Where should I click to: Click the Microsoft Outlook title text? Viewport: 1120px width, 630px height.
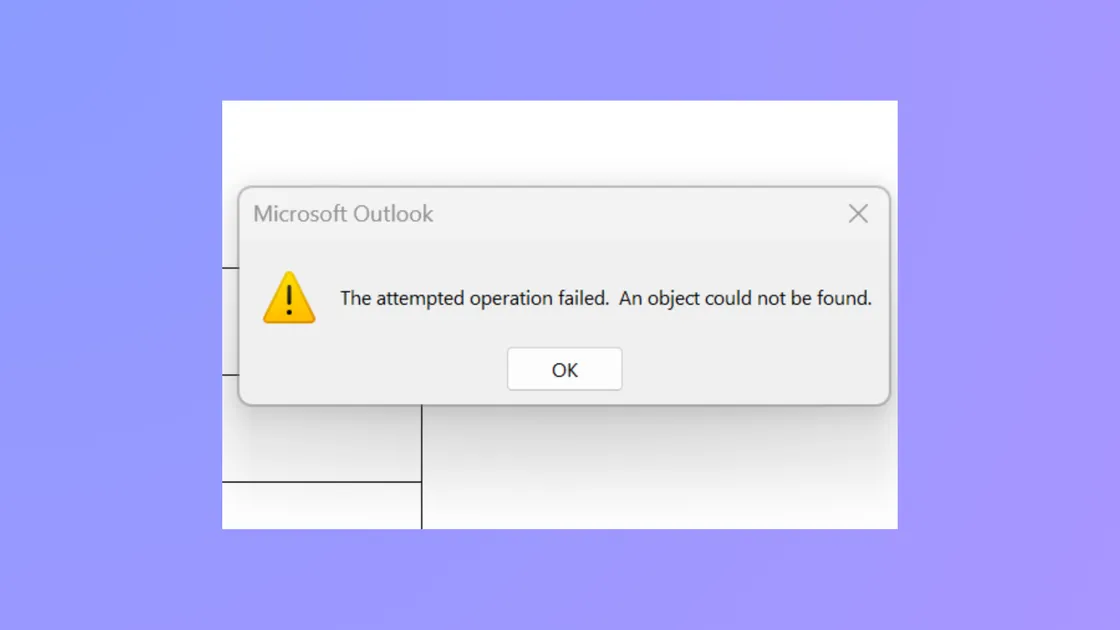click(x=344, y=214)
